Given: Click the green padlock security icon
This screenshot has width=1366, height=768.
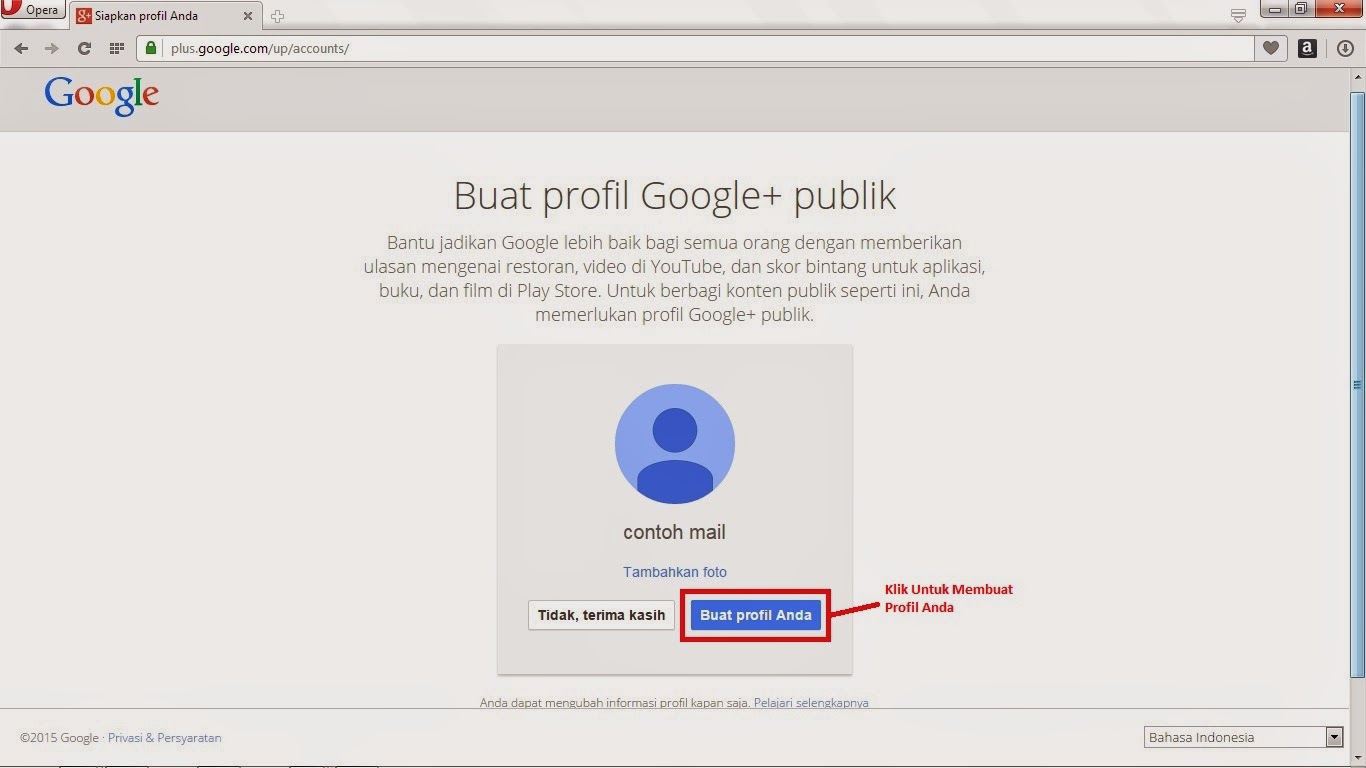Looking at the screenshot, I should pyautogui.click(x=151, y=48).
